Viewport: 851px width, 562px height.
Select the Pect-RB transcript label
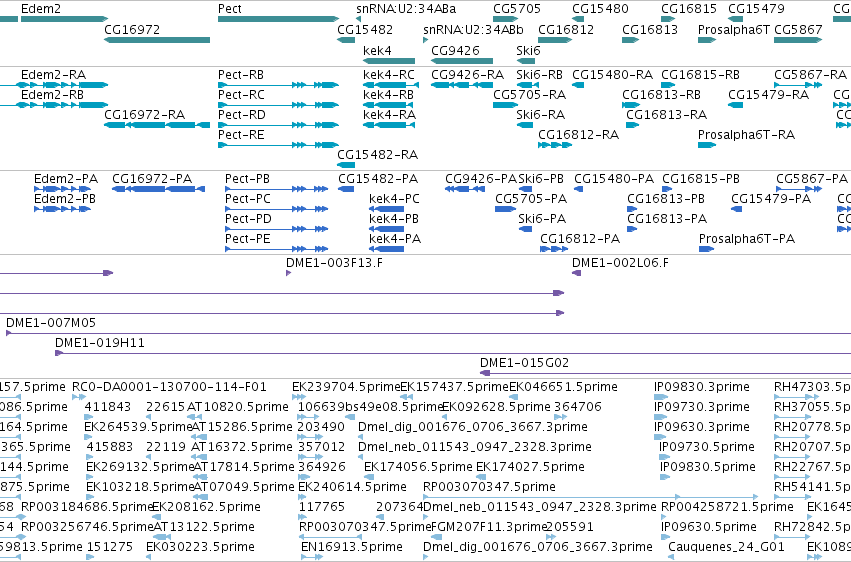point(241,74)
